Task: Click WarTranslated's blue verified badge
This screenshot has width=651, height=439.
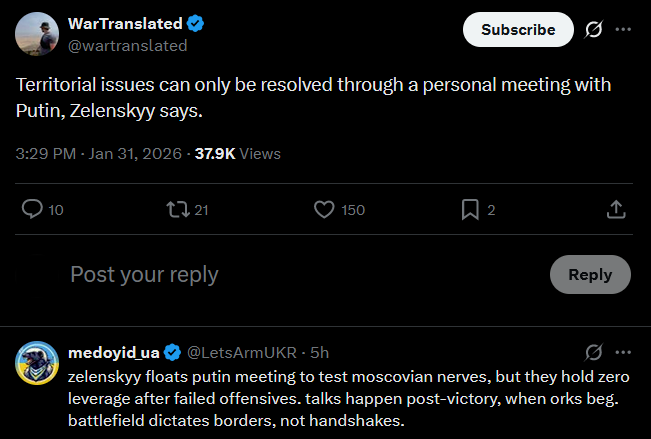Action: 197,24
